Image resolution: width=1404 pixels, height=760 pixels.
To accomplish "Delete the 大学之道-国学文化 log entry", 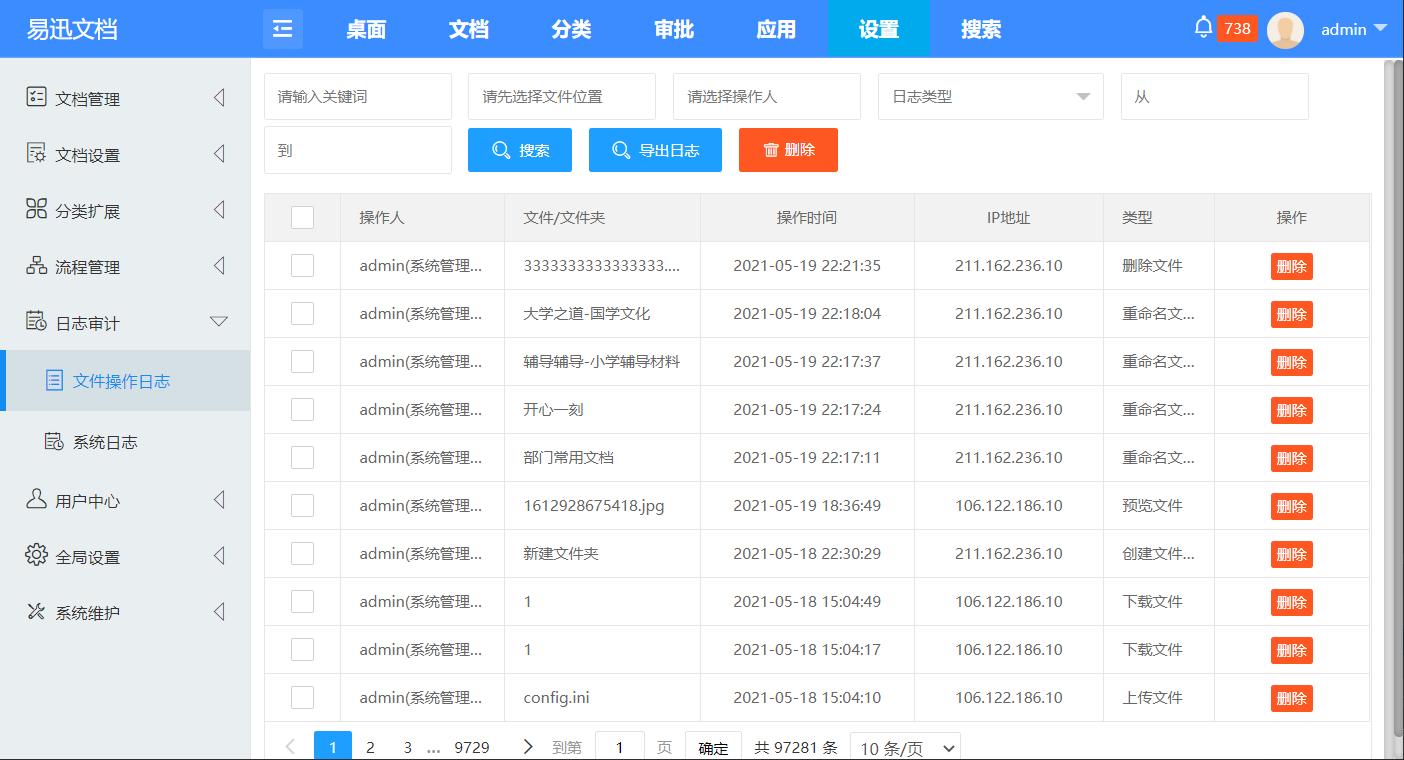I will pos(1291,314).
